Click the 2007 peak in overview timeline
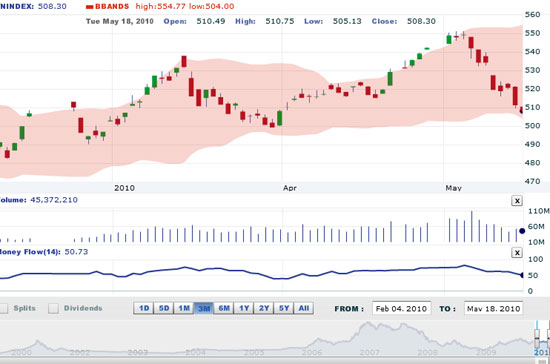Viewport: 550px width, 364px height. pyautogui.click(x=367, y=324)
